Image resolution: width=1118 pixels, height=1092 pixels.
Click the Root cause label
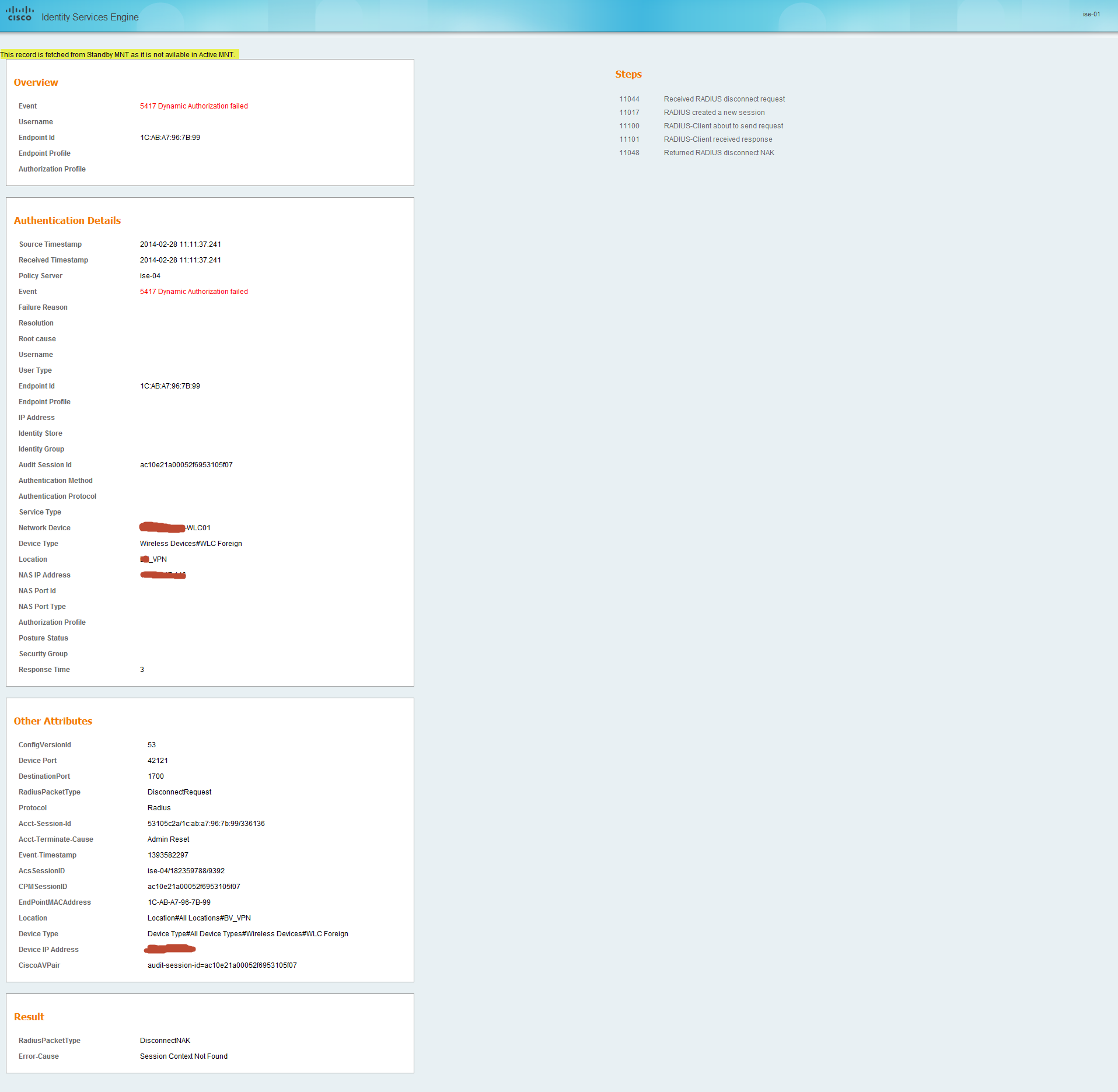(x=37, y=339)
